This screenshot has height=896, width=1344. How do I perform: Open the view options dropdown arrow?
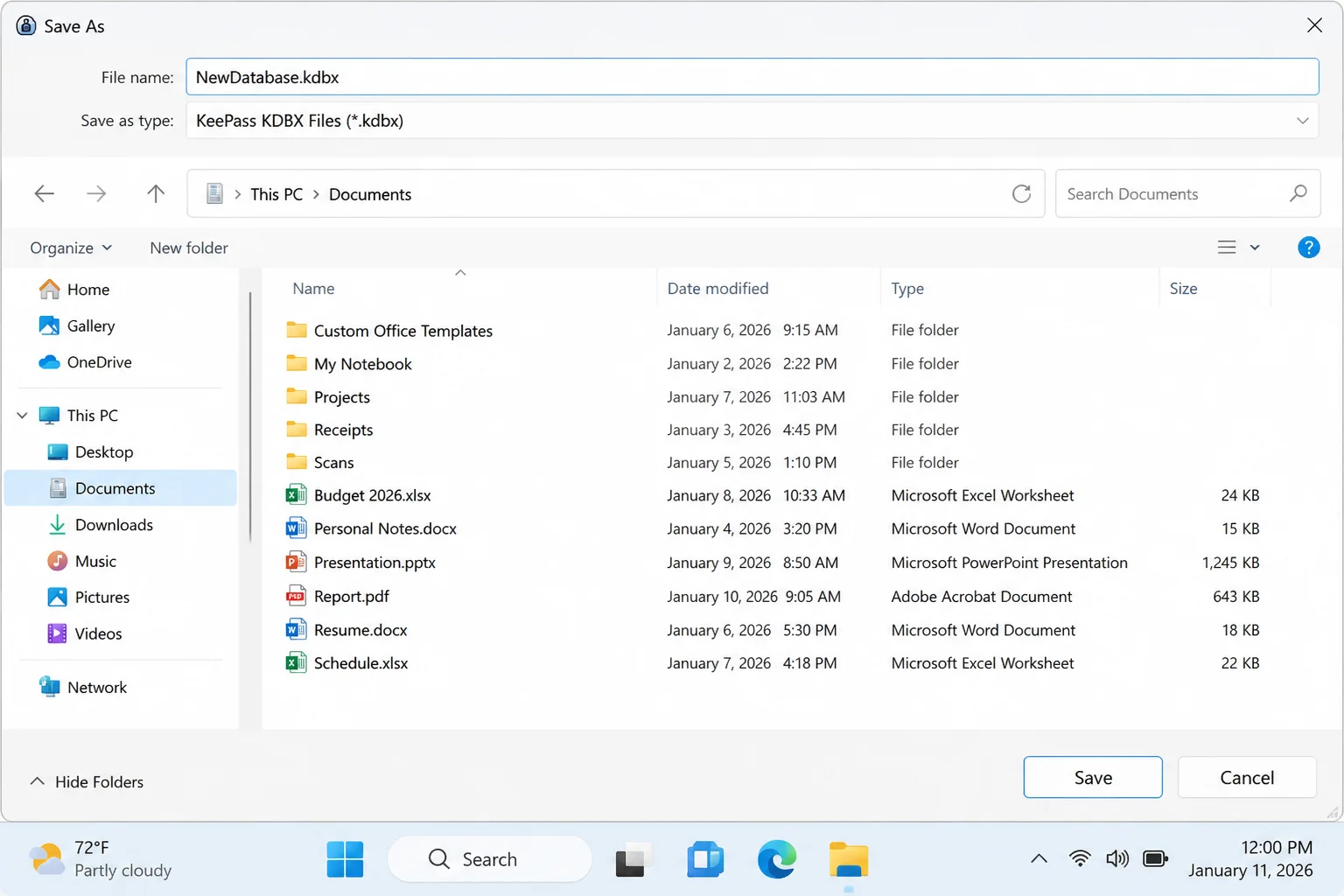click(x=1255, y=248)
